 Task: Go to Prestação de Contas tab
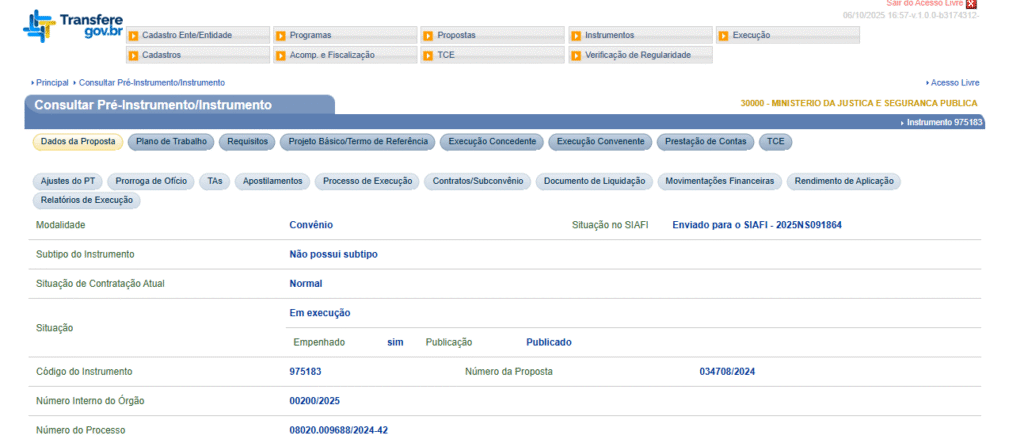pyautogui.click(x=705, y=142)
